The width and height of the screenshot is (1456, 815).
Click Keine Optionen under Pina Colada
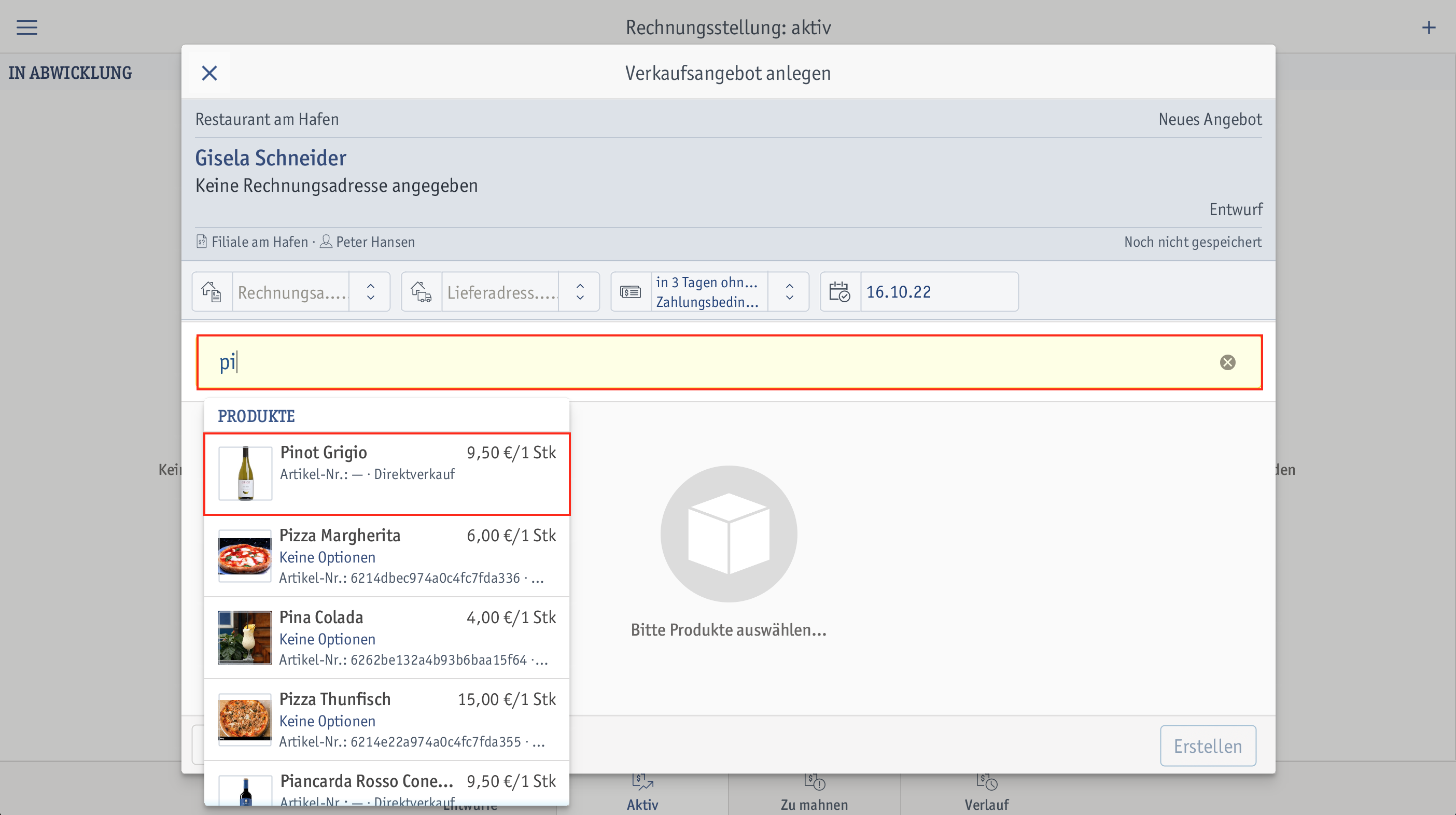click(x=327, y=639)
